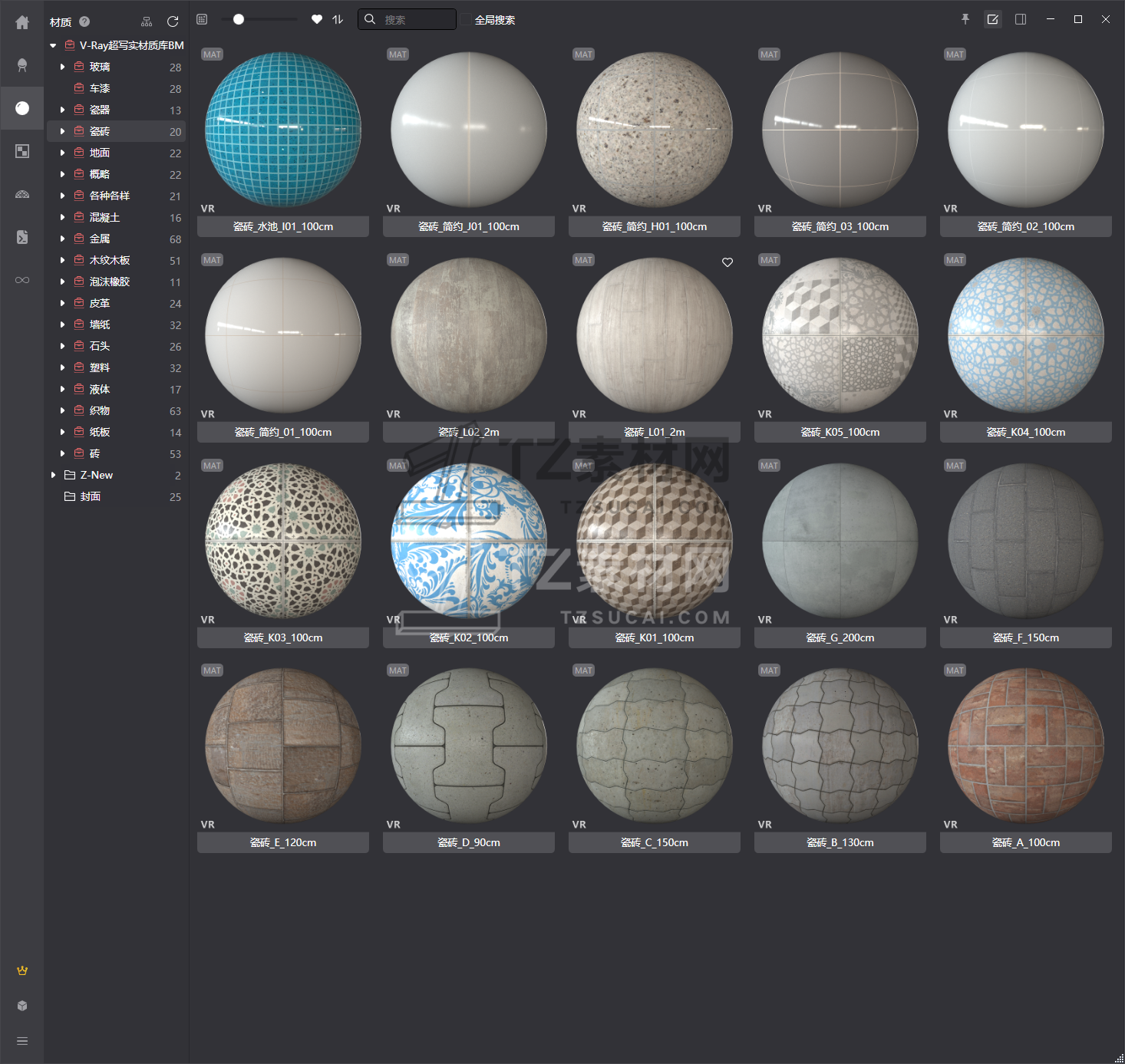
Task: Open the HDRI dome sidebar icon
Action: 22,194
